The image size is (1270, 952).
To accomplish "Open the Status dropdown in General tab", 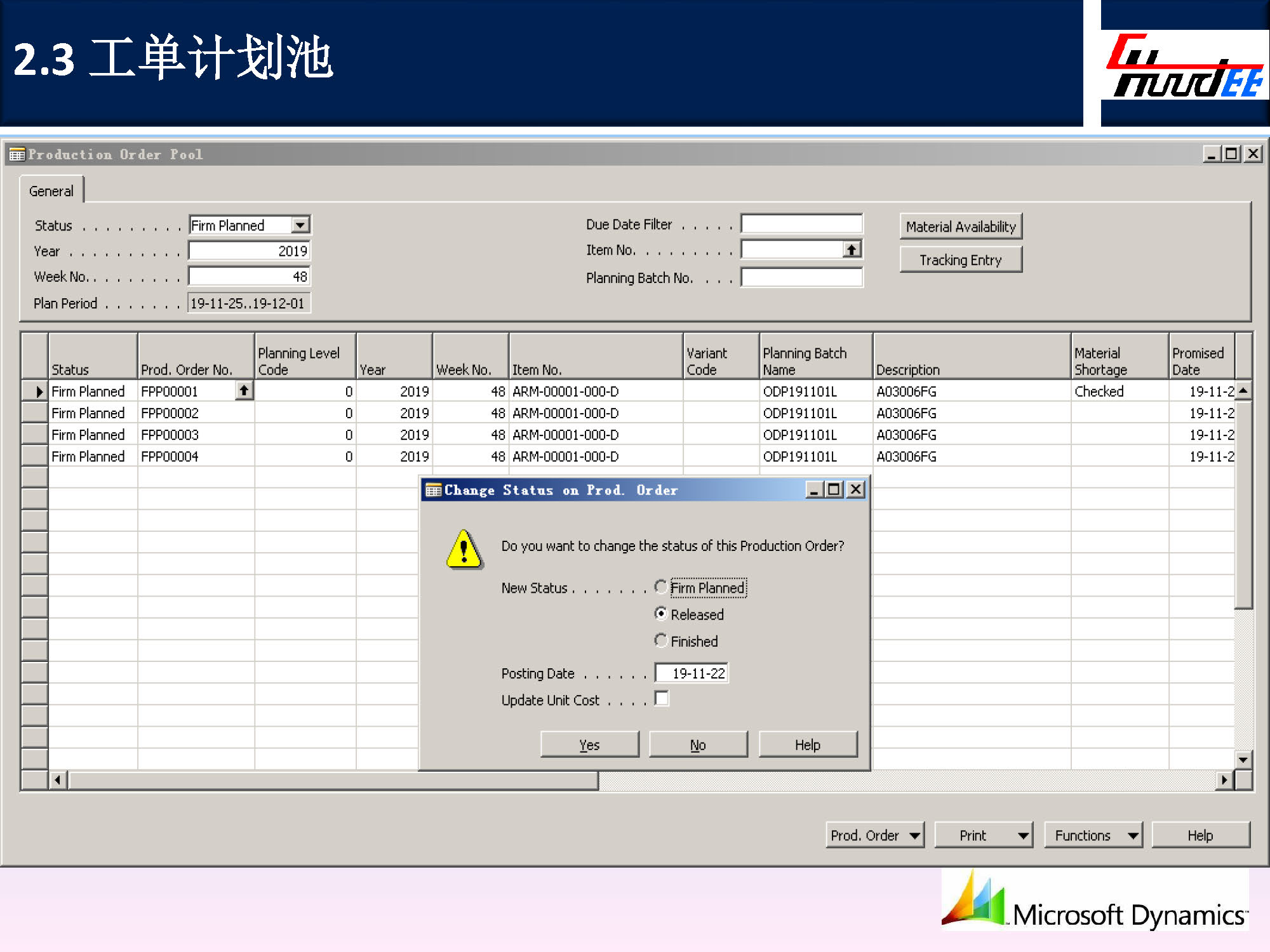I will [300, 225].
